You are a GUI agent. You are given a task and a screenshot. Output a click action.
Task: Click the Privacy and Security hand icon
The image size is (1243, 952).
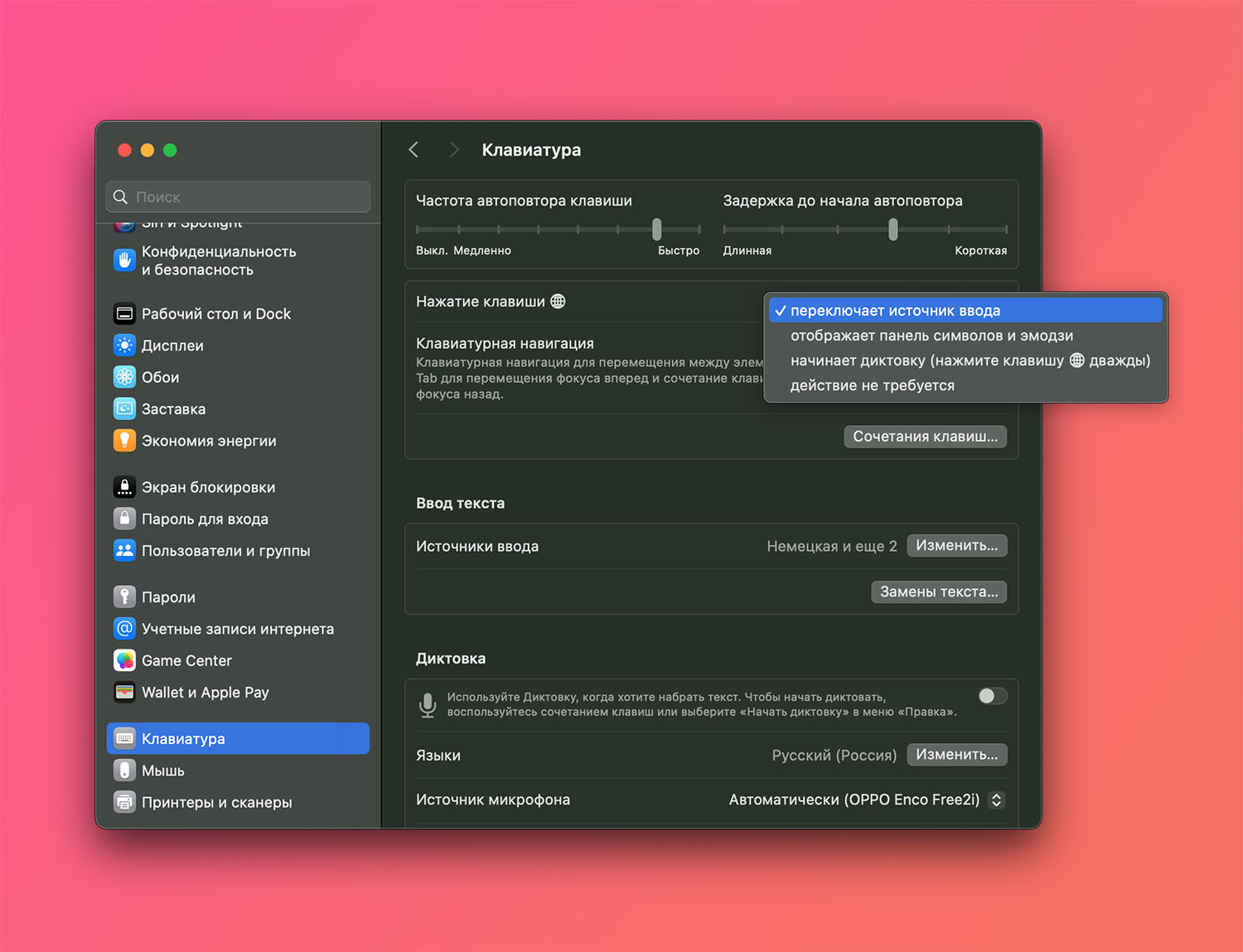pyautogui.click(x=124, y=260)
